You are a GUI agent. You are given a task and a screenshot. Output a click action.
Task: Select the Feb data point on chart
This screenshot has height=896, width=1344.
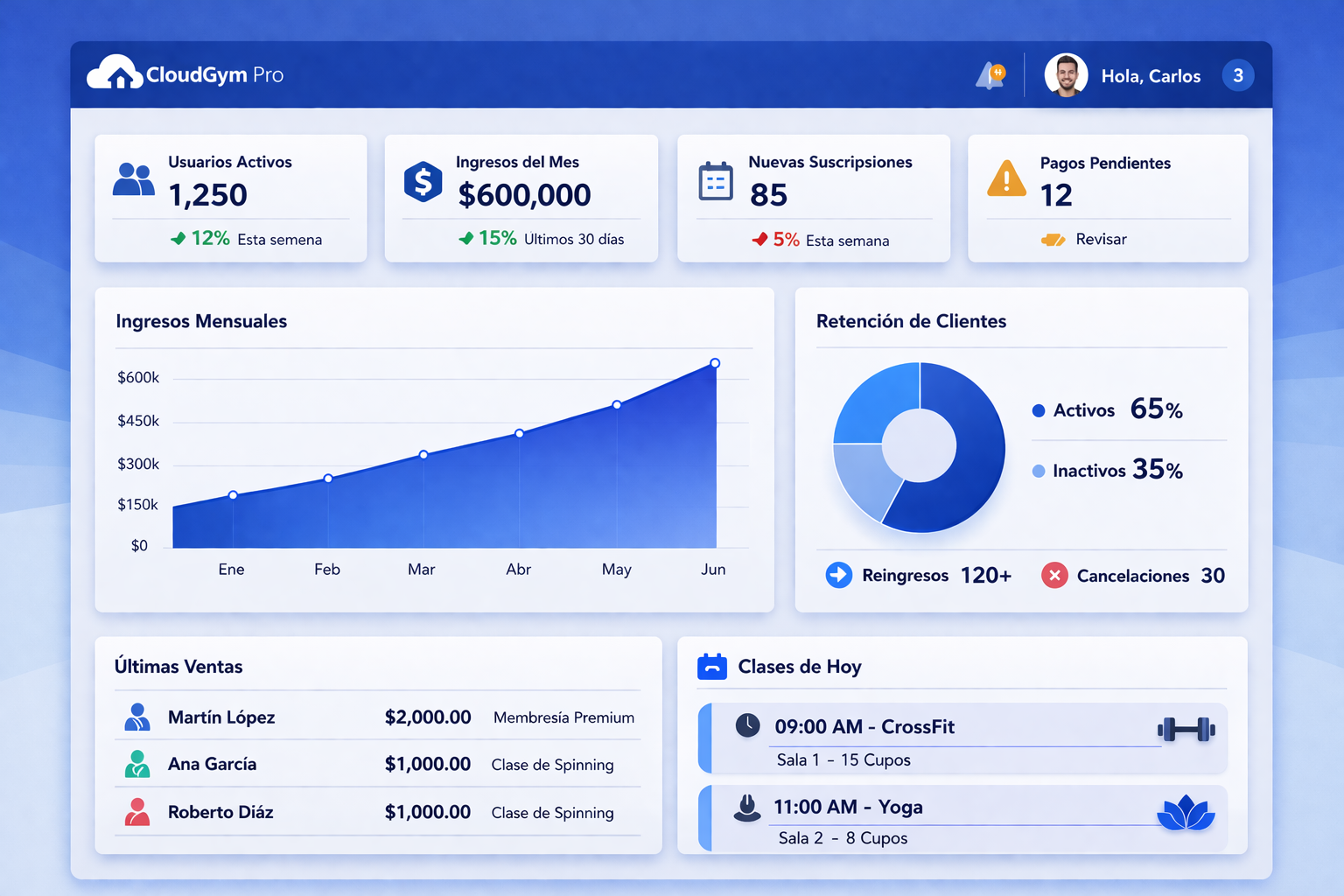coord(328,479)
